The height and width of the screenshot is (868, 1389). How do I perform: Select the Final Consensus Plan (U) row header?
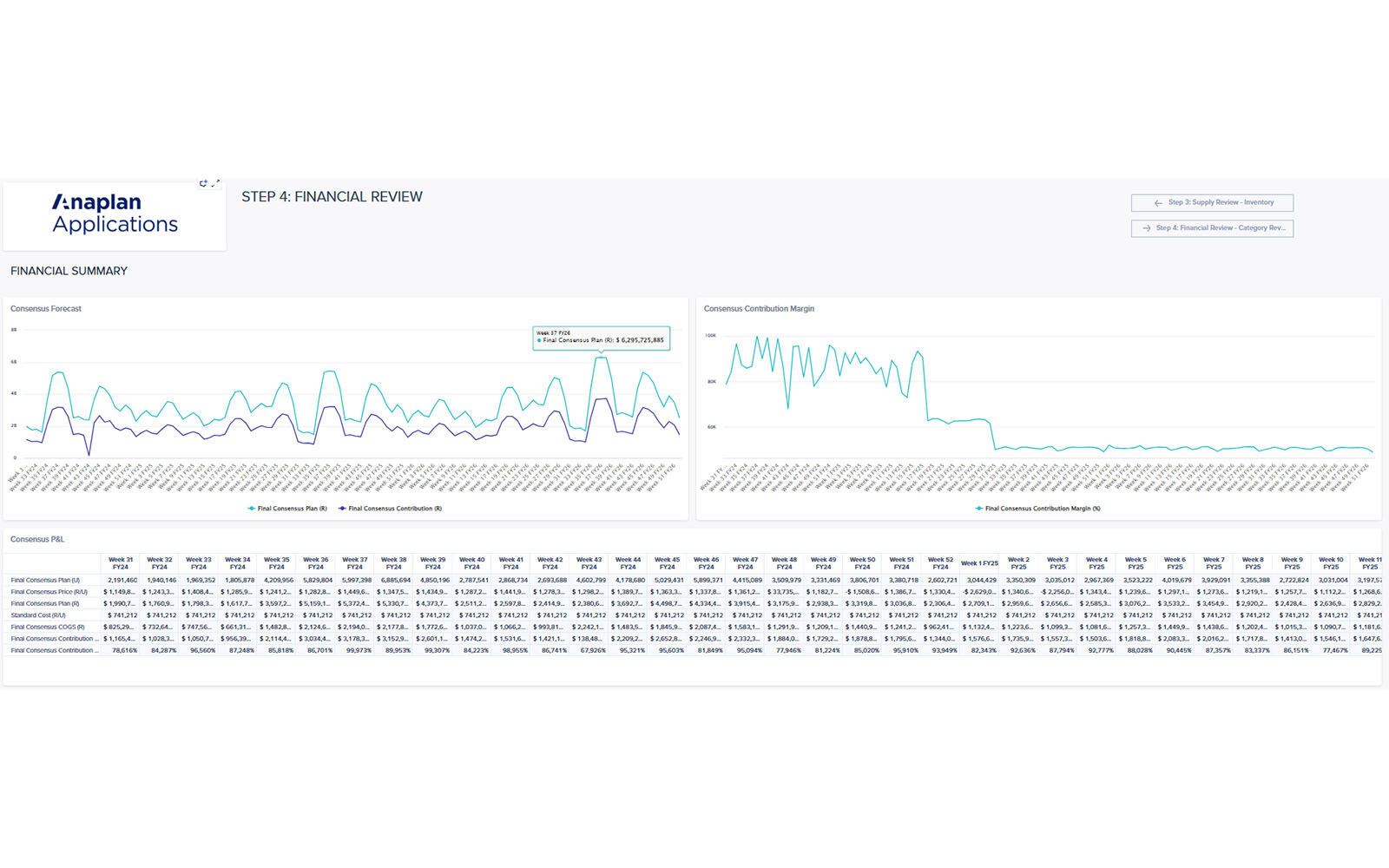tap(45, 580)
